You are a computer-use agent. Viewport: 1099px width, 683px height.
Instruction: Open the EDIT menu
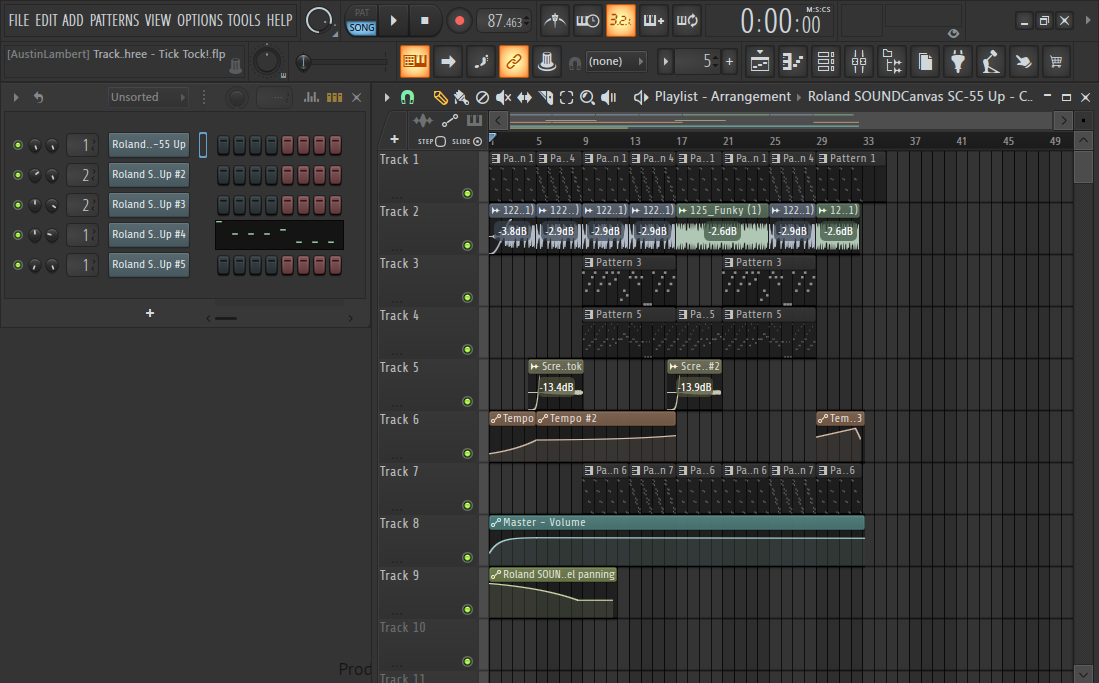tap(46, 20)
